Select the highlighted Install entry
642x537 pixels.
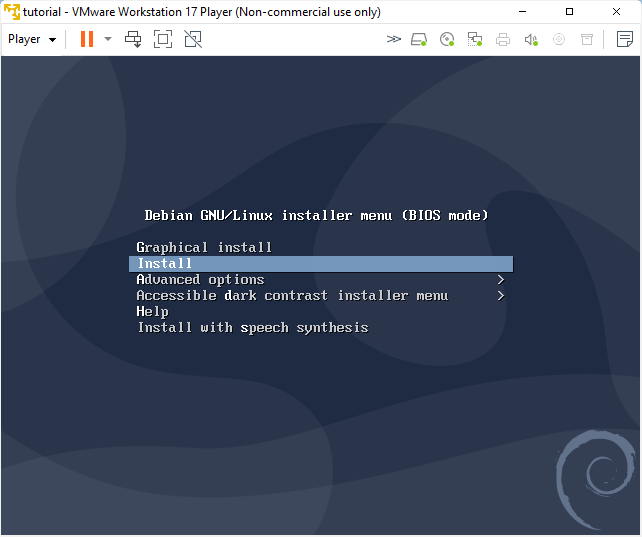tap(321, 264)
